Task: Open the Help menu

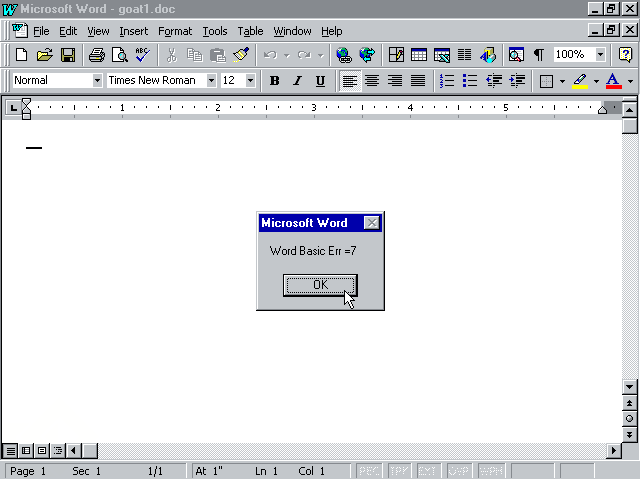Action: (331, 31)
